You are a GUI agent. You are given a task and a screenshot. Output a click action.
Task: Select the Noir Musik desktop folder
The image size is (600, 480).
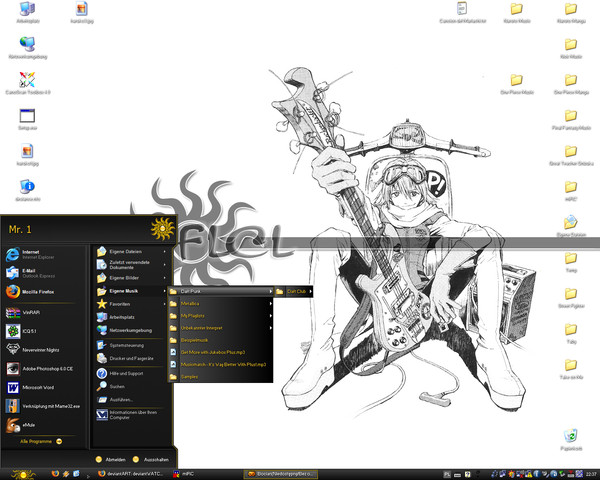click(571, 48)
